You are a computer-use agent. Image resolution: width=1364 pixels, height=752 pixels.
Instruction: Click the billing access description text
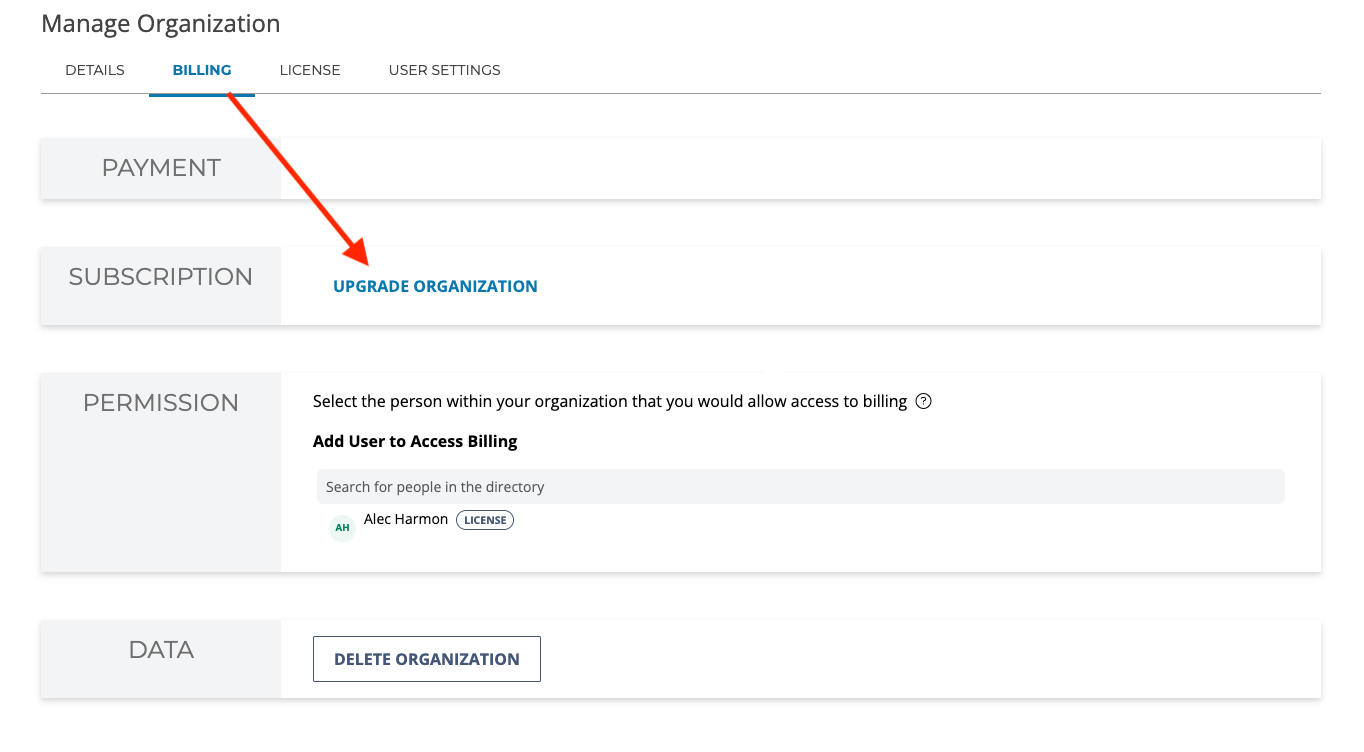610,402
